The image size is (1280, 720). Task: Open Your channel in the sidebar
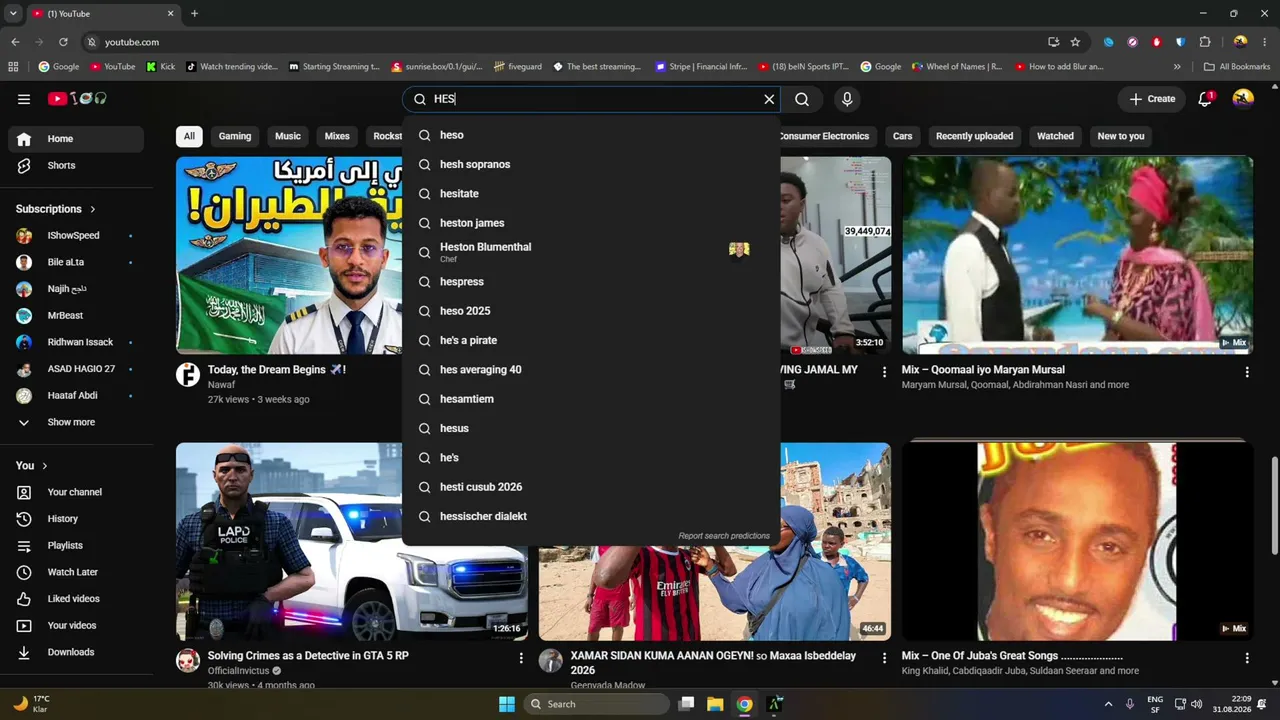coord(76,492)
